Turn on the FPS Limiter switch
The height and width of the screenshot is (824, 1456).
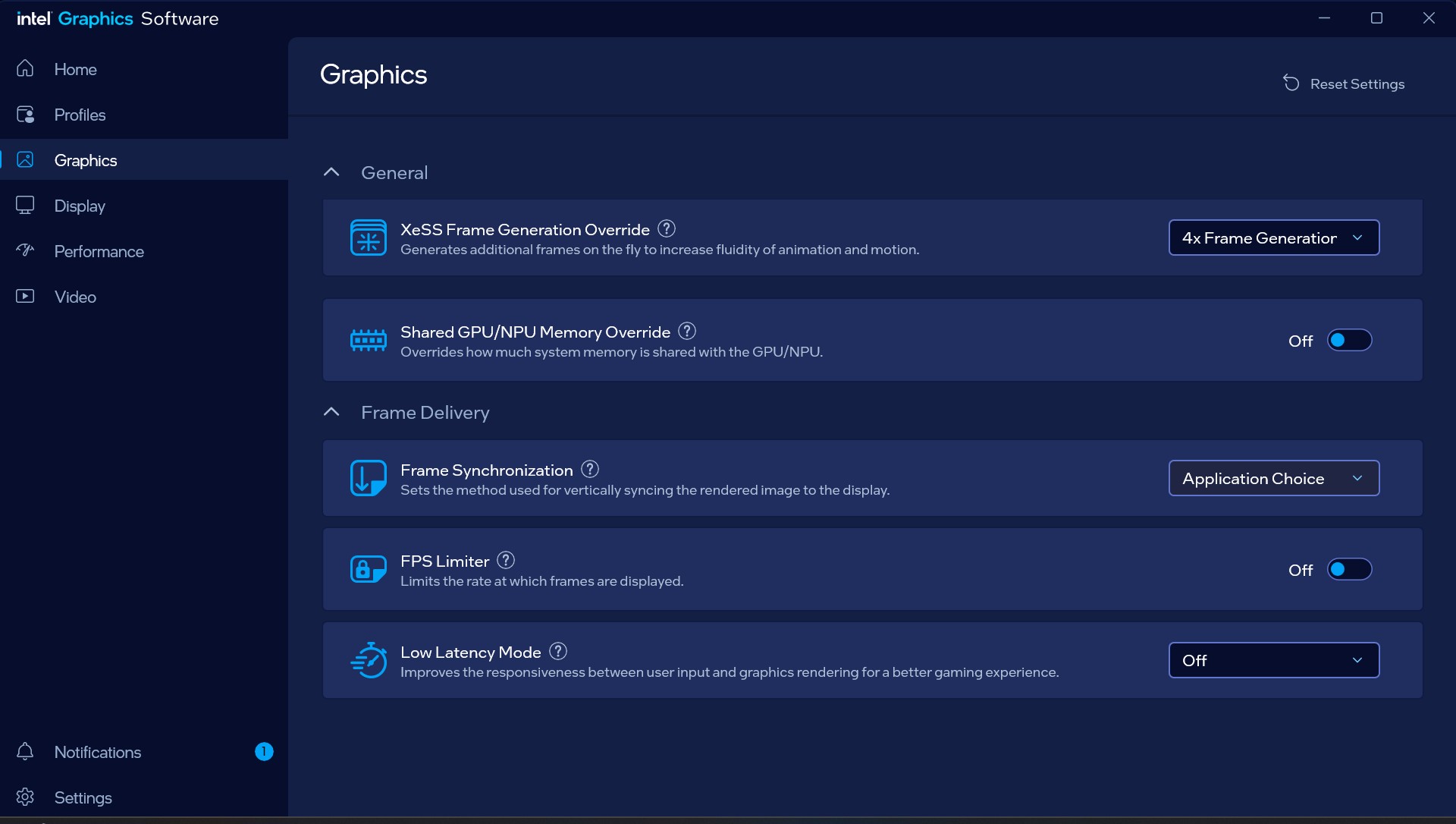[1349, 569]
